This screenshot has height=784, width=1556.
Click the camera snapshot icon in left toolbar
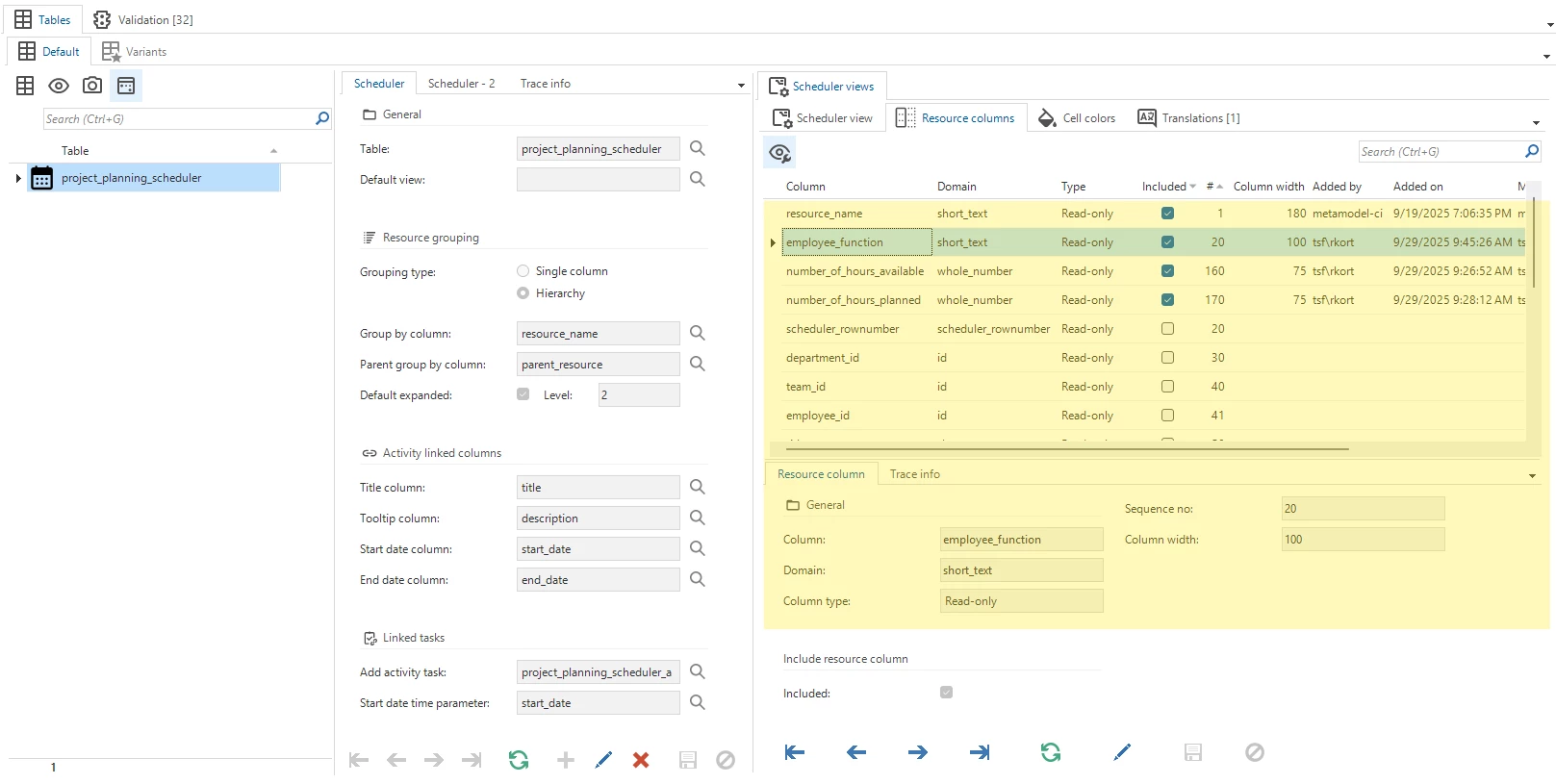[x=92, y=86]
